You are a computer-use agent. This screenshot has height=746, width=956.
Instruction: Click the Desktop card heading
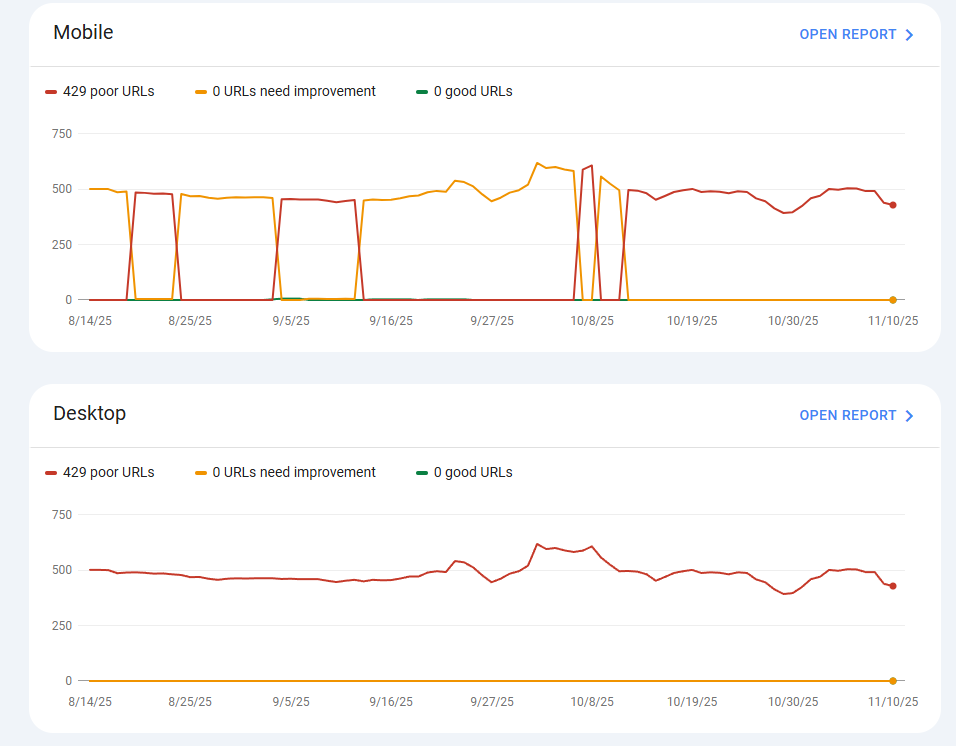pos(89,414)
